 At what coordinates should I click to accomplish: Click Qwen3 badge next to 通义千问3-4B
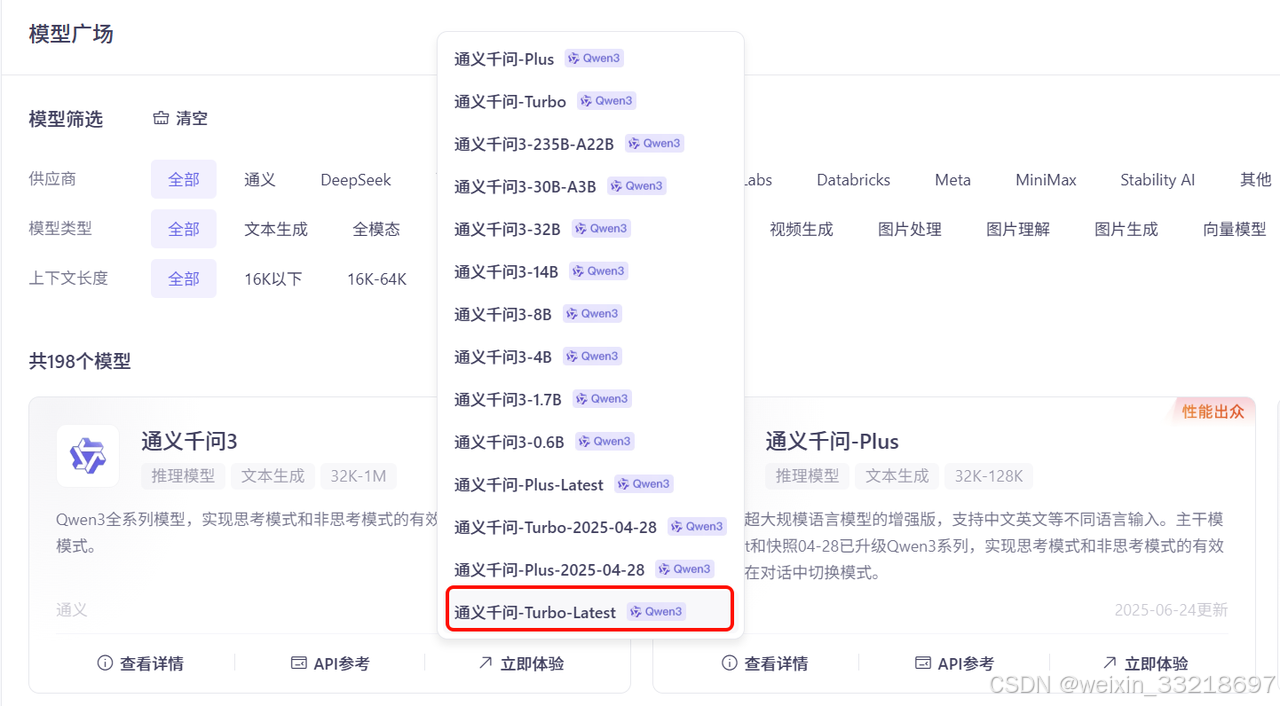pyautogui.click(x=592, y=356)
